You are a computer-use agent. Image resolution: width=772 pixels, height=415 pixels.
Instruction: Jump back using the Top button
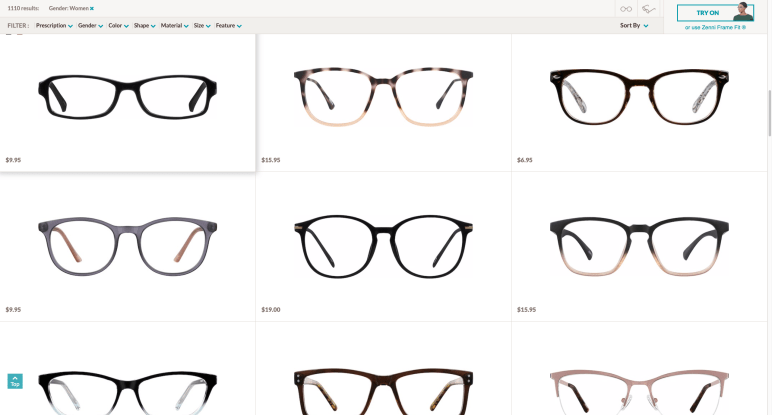tap(15, 382)
